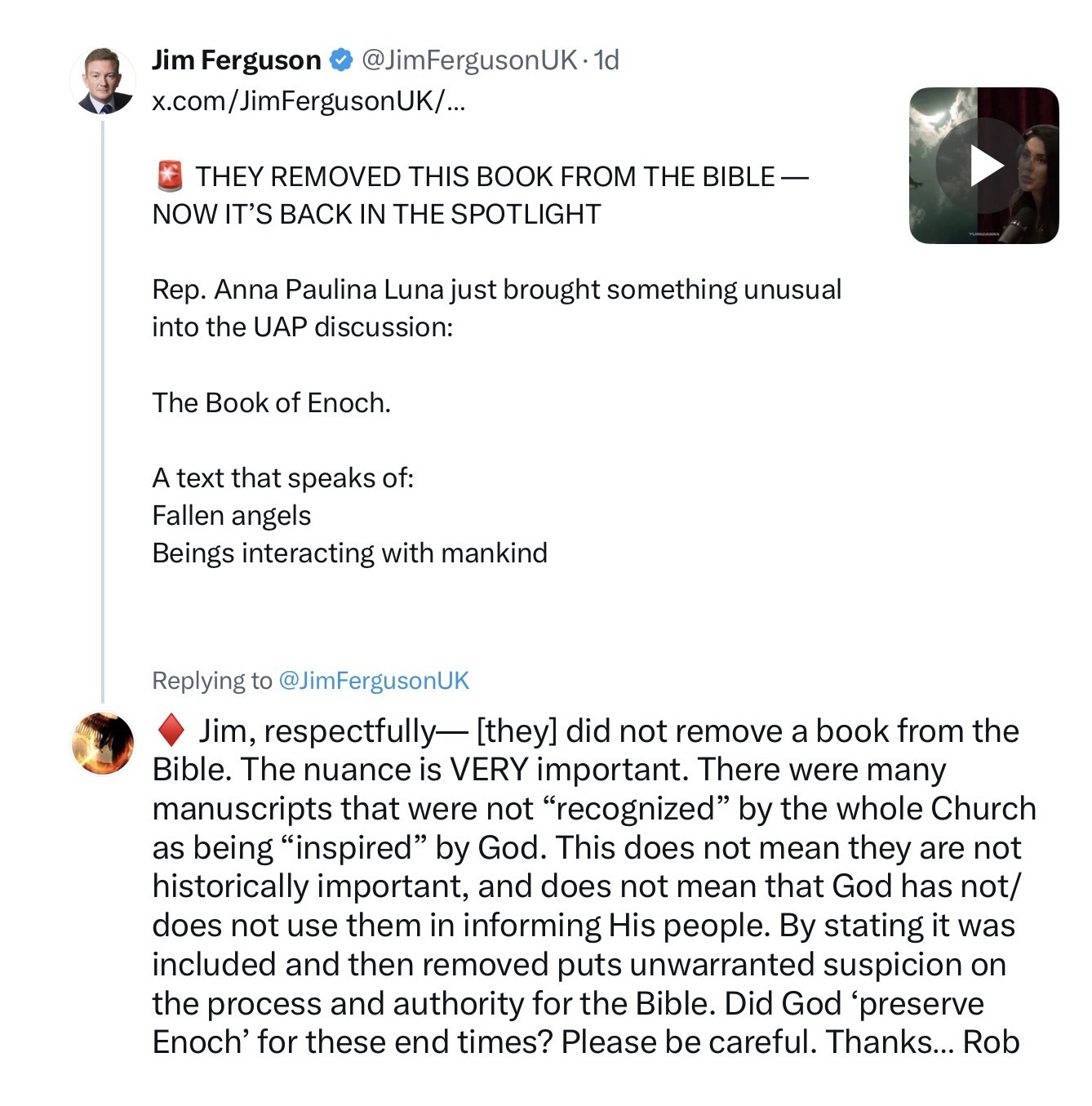1092x1106 pixels.
Task: Click the vertical thread connector line
Action: (x=103, y=408)
